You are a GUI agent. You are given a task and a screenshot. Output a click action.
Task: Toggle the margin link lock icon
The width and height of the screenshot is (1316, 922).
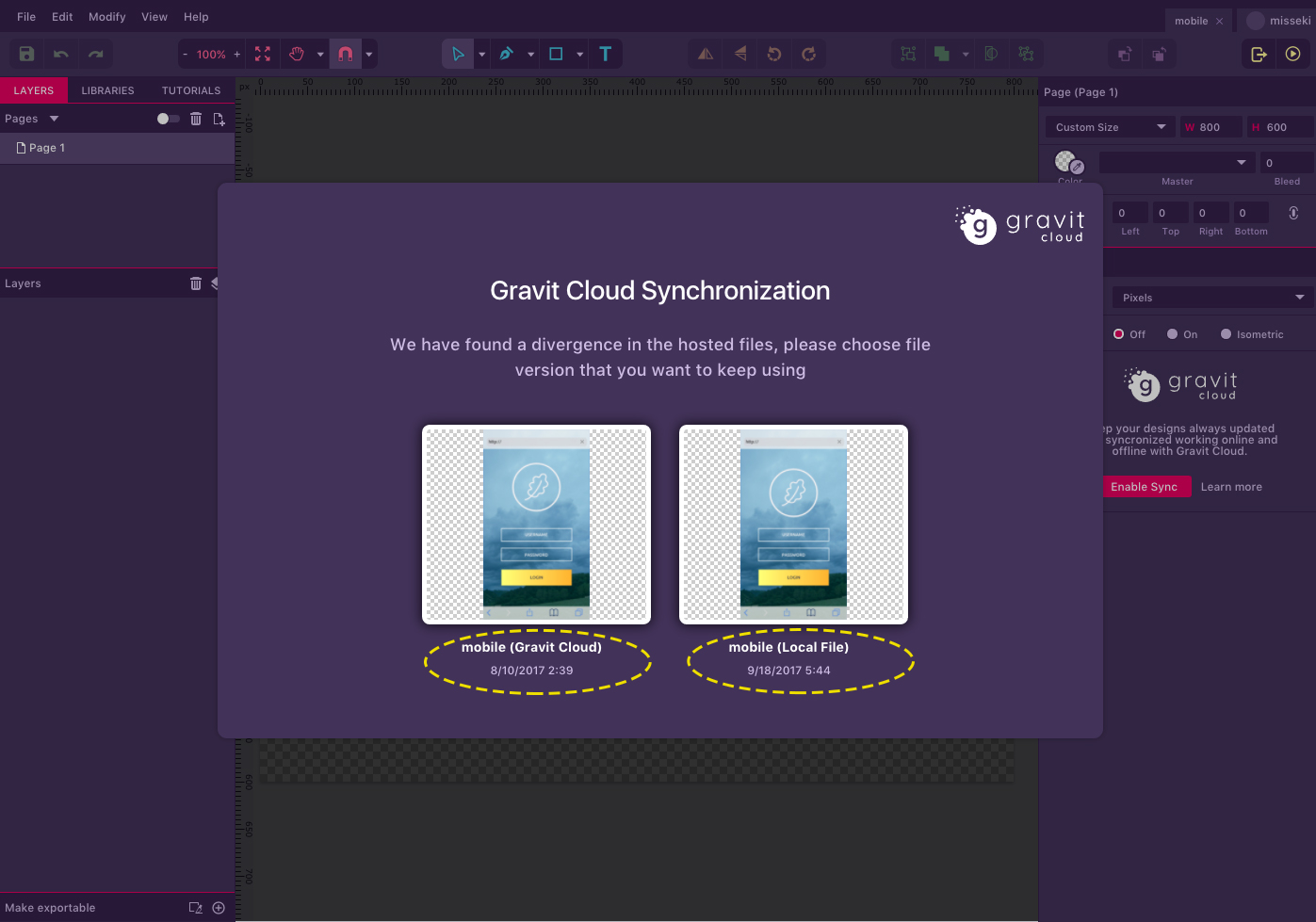click(1293, 213)
